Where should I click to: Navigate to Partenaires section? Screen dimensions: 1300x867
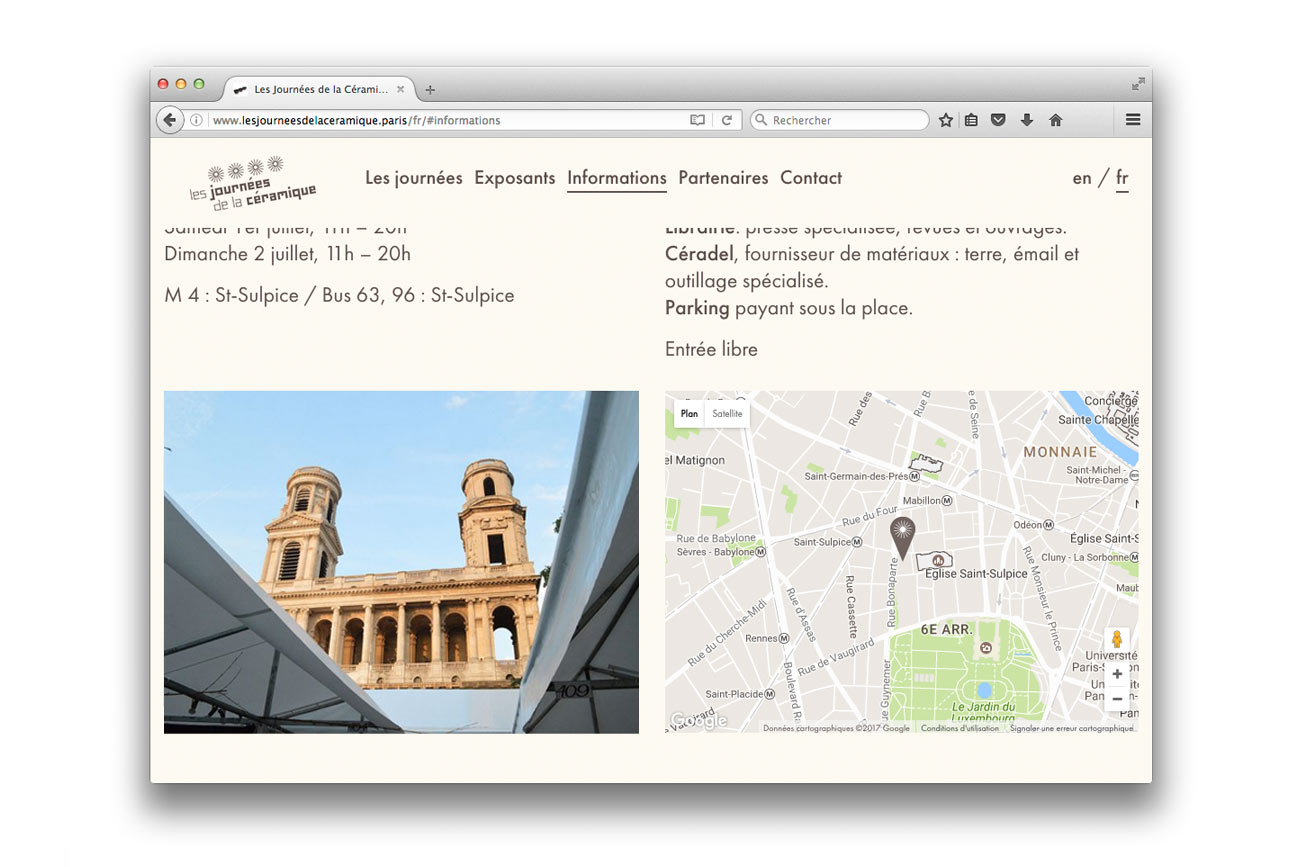723,178
